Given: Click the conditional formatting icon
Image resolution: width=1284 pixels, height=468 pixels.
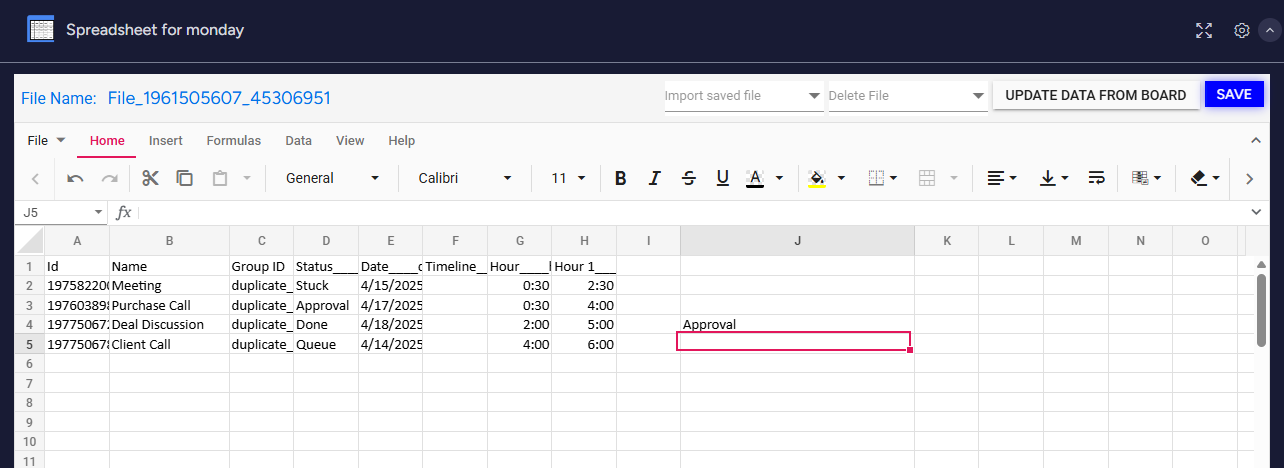Looking at the screenshot, I should 1140,178.
